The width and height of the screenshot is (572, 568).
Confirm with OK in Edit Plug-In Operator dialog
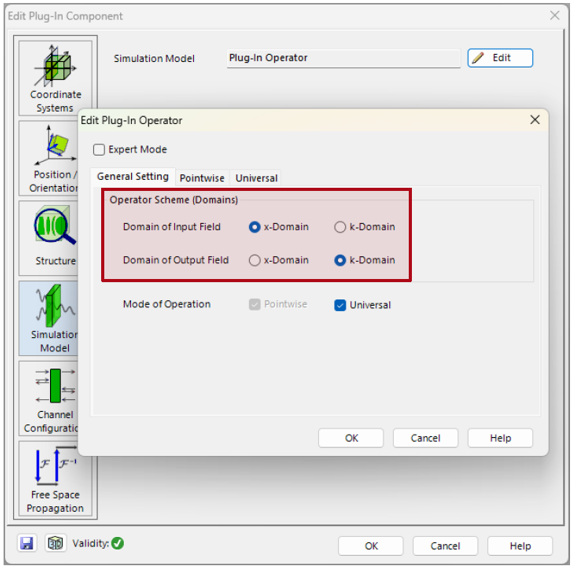point(351,438)
